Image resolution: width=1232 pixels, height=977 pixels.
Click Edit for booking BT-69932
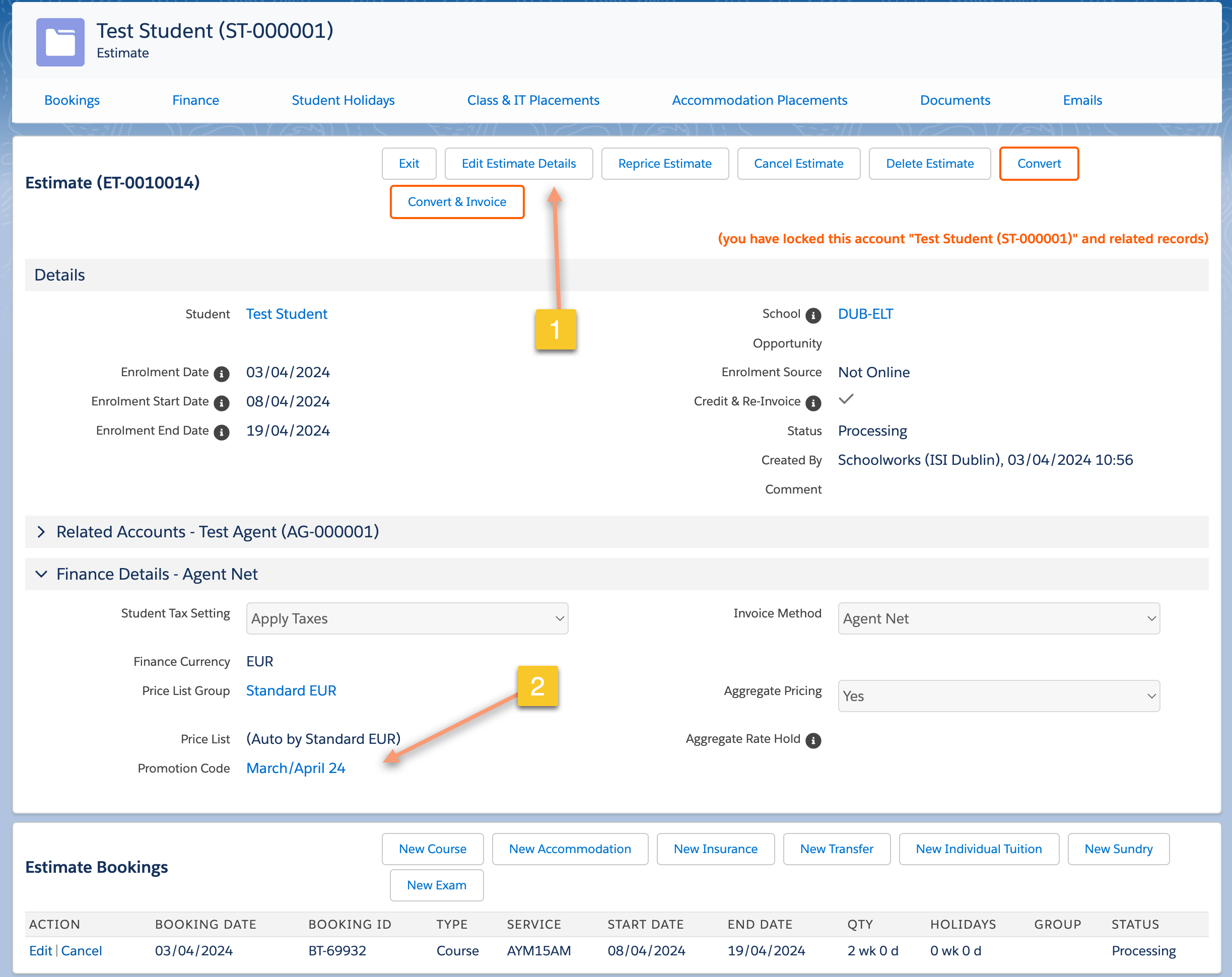tap(41, 951)
